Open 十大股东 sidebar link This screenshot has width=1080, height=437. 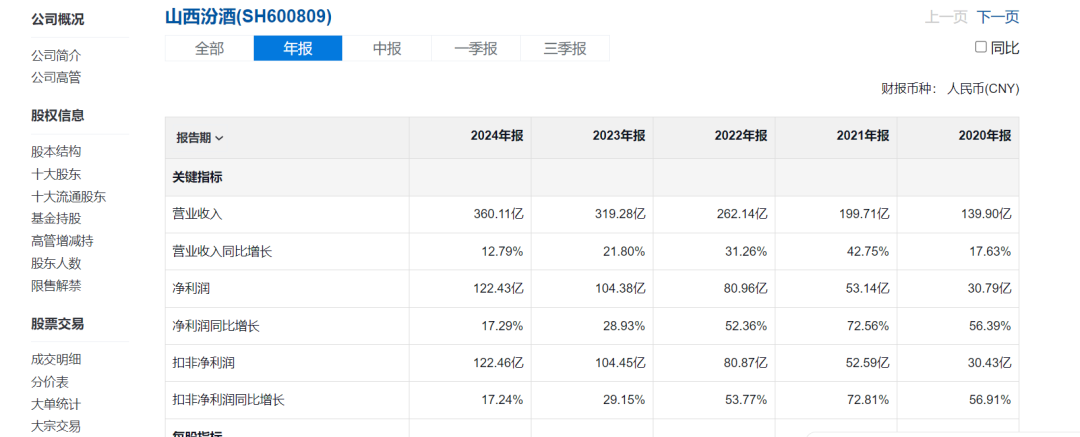[x=56, y=174]
